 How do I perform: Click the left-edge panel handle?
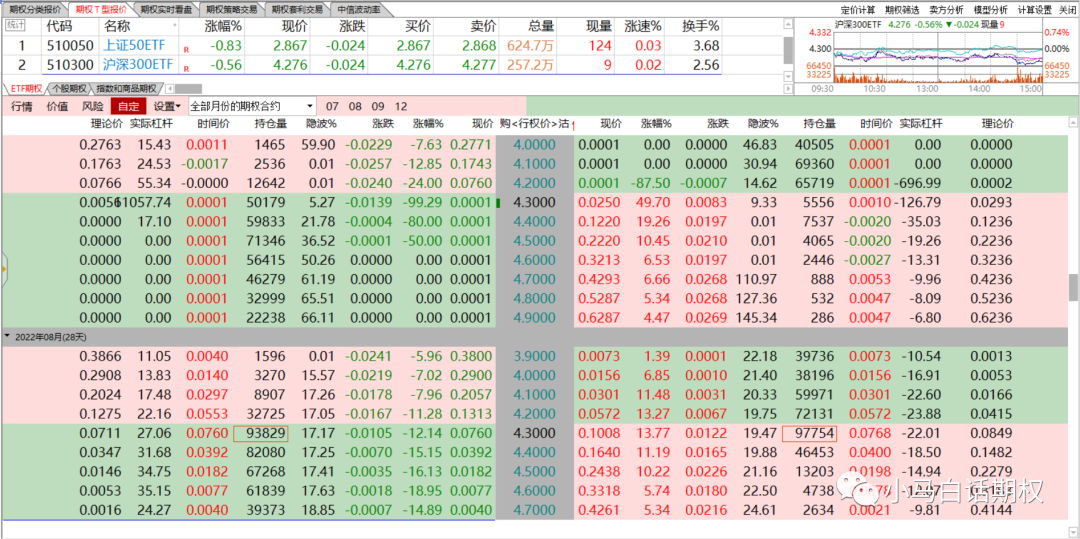point(3,267)
